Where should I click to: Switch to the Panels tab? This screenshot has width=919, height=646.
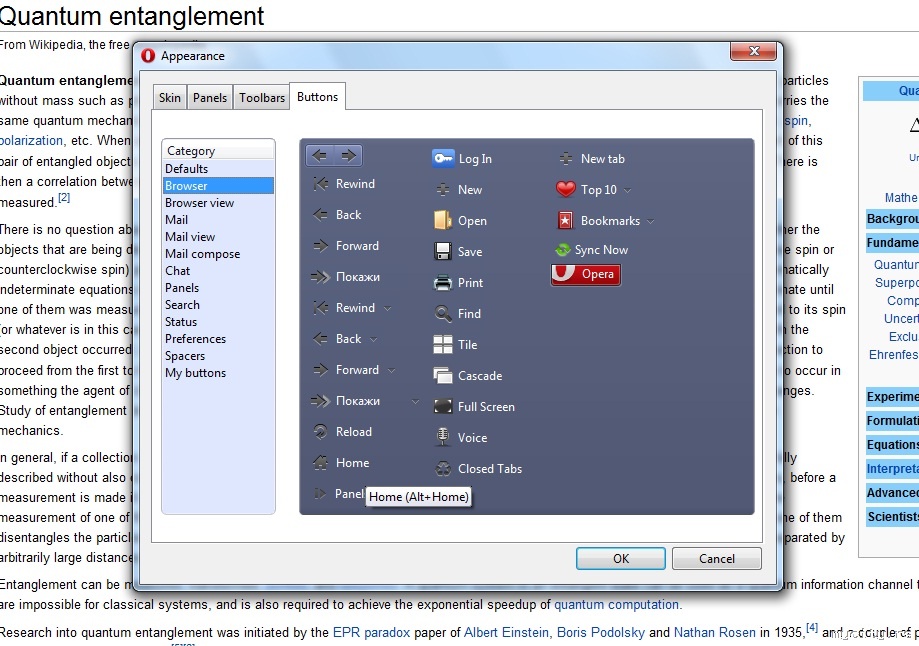tap(210, 97)
